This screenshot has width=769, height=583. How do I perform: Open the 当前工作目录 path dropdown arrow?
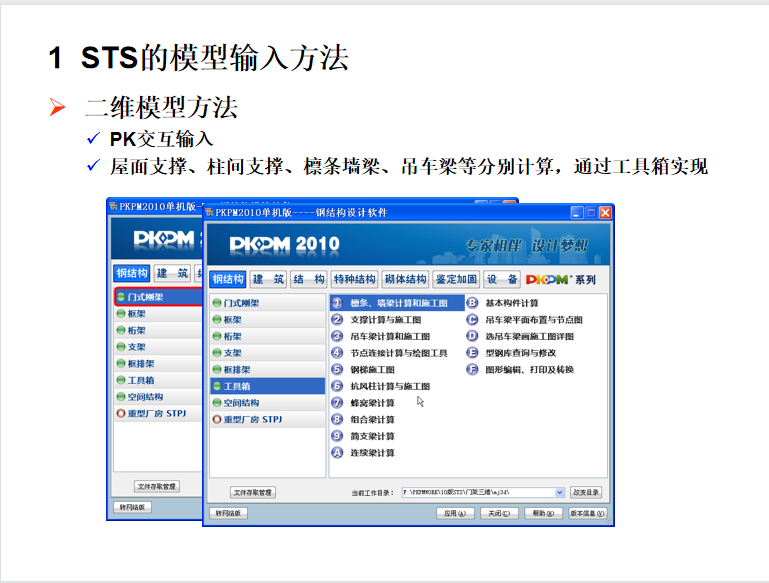[559, 492]
